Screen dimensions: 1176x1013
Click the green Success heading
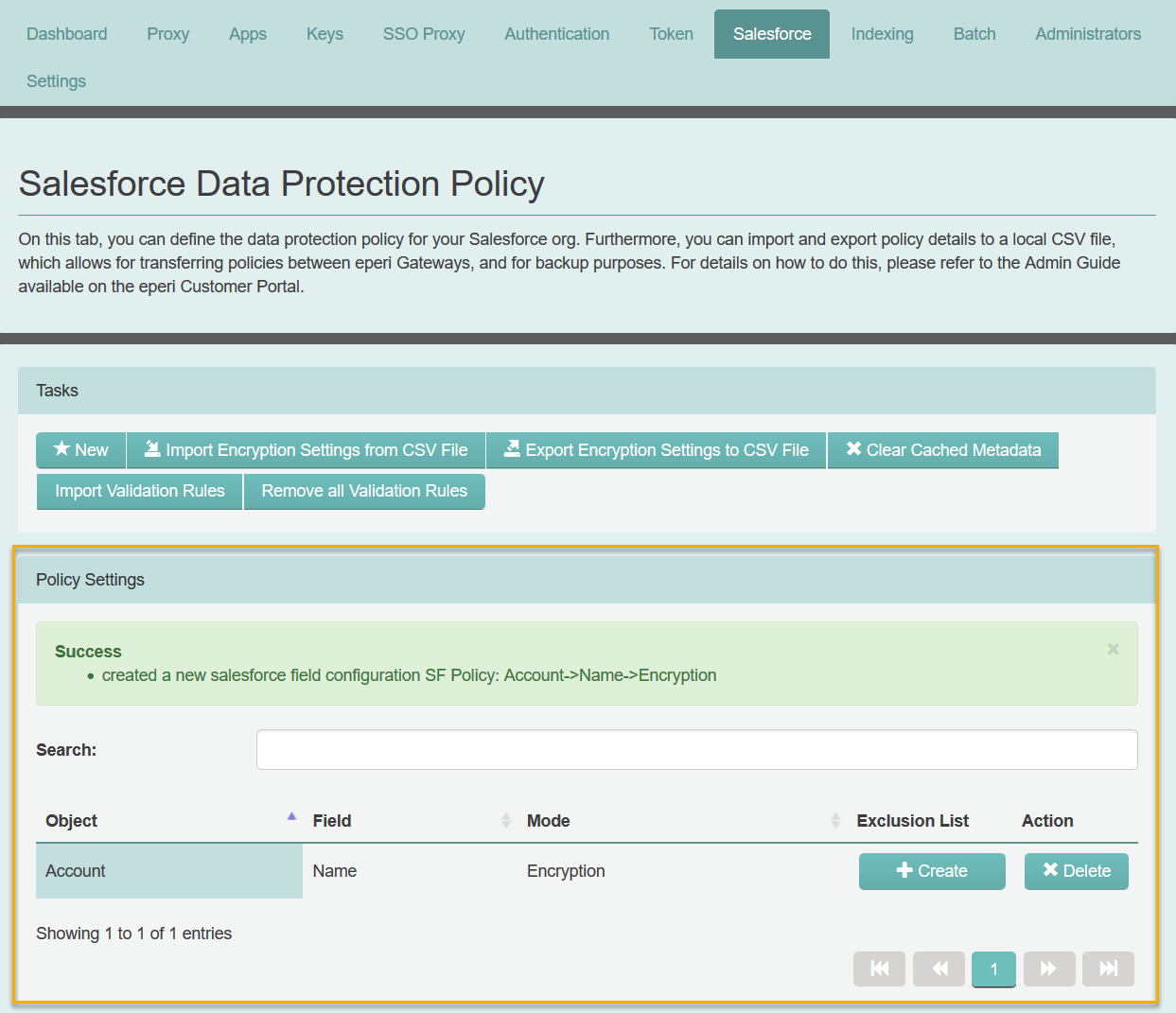click(88, 652)
